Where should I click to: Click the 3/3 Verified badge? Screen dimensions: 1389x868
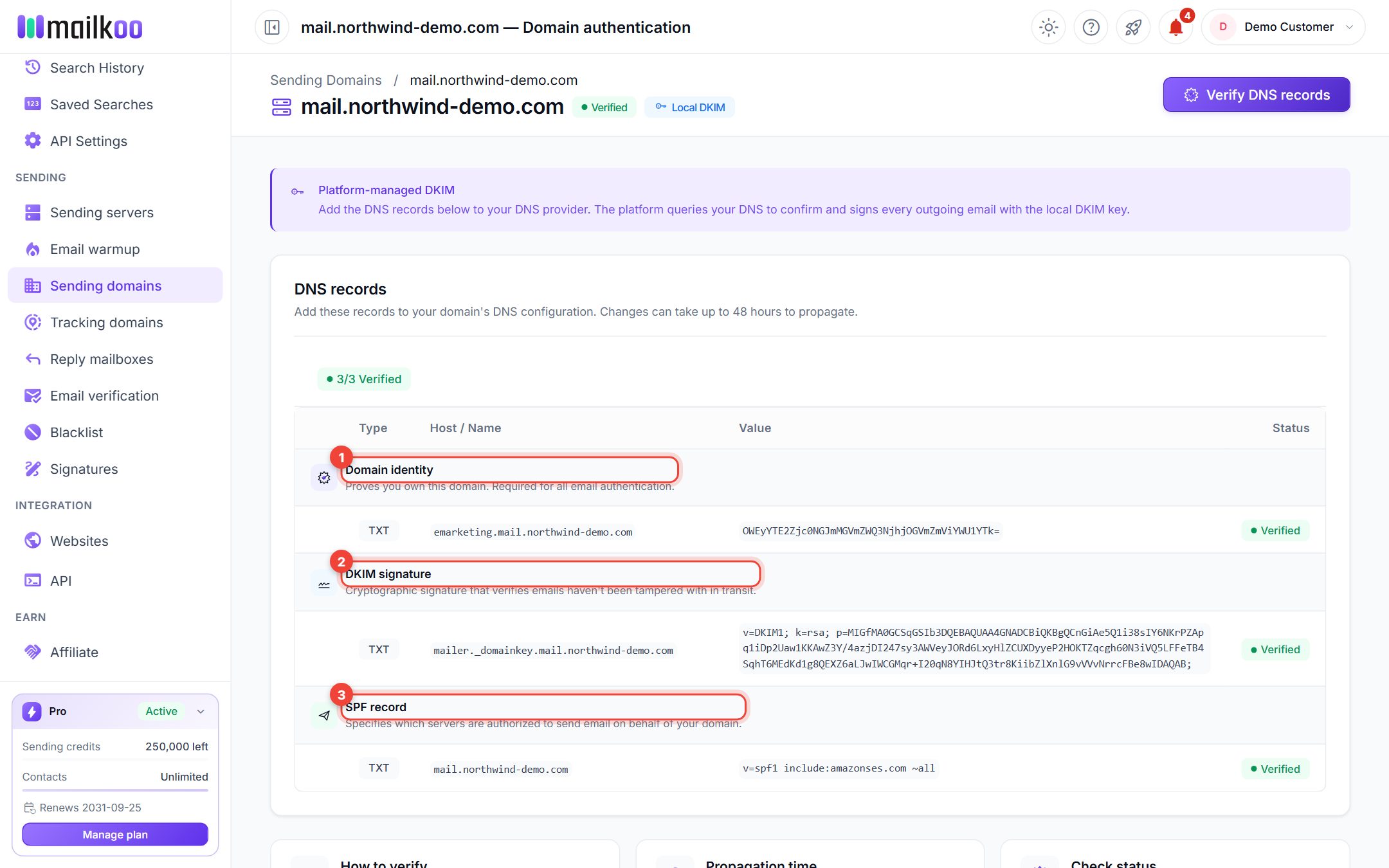[x=364, y=379]
